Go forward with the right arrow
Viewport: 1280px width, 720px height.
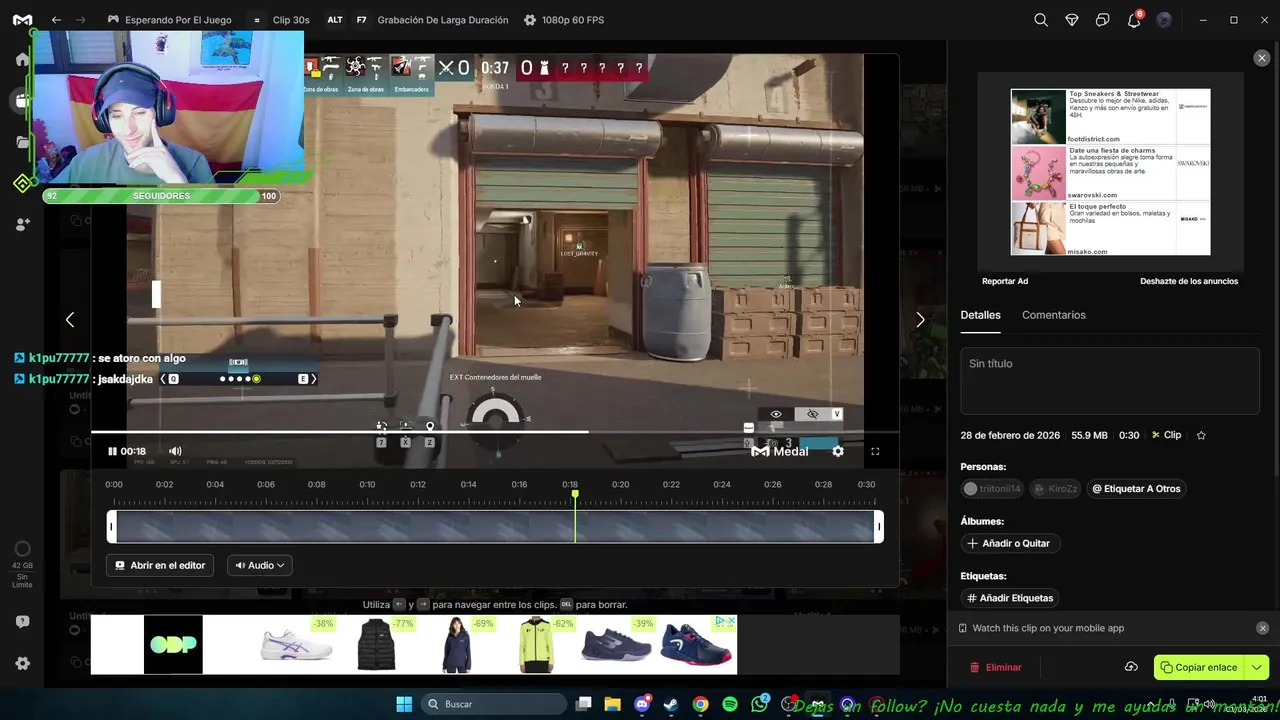[x=81, y=20]
